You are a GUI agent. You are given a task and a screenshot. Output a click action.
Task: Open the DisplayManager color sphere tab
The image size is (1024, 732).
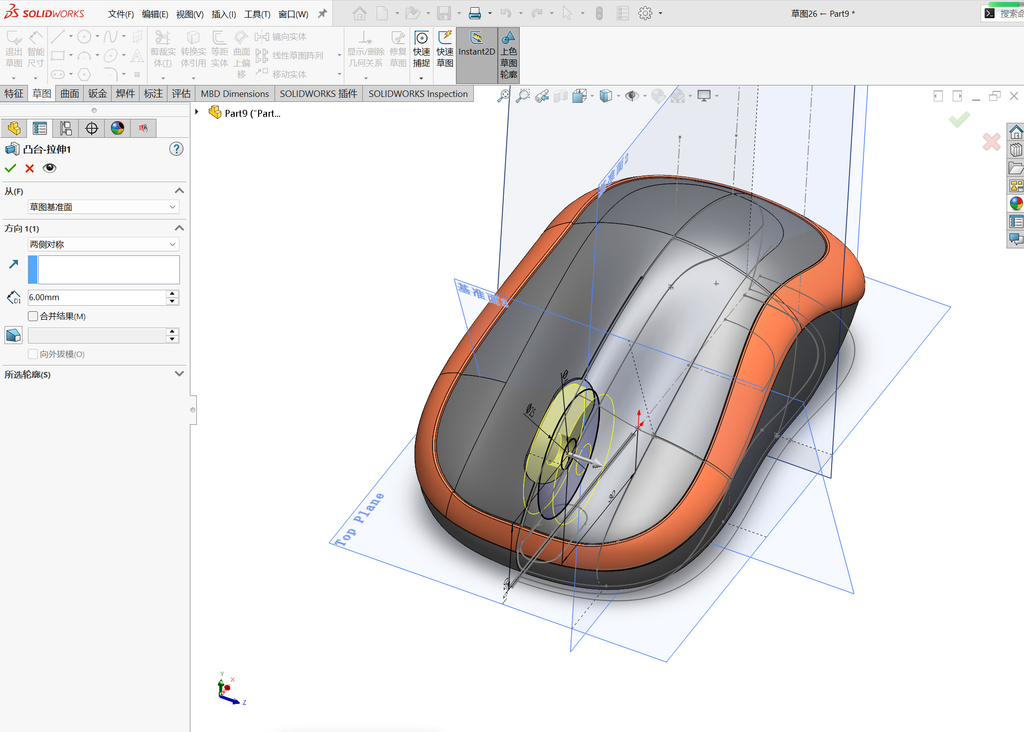118,128
